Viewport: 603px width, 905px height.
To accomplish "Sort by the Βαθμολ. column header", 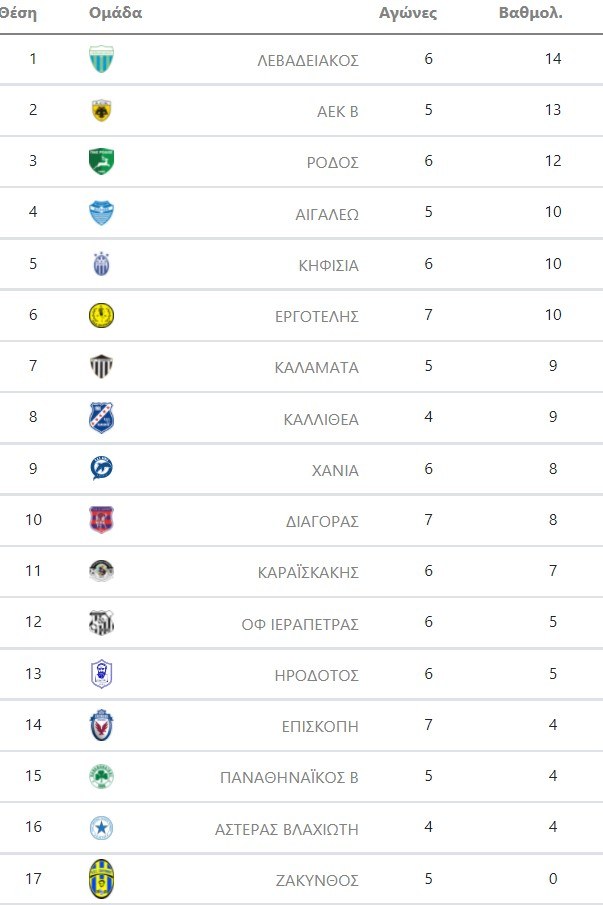I will pos(530,14).
